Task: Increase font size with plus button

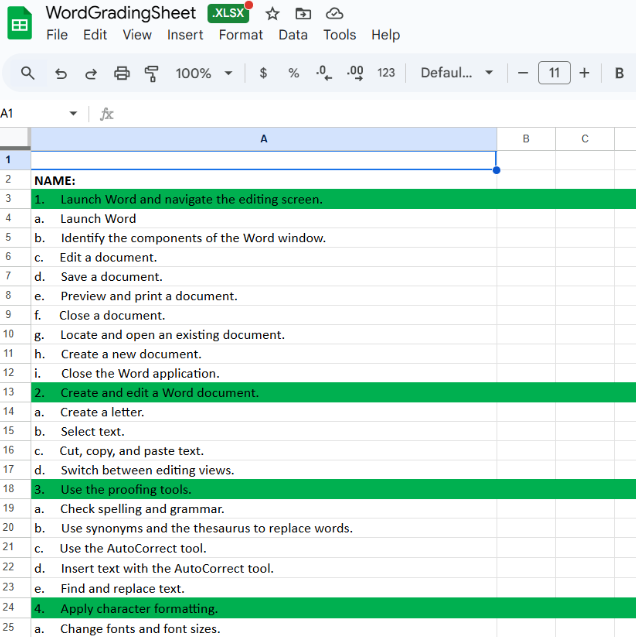Action: [584, 73]
